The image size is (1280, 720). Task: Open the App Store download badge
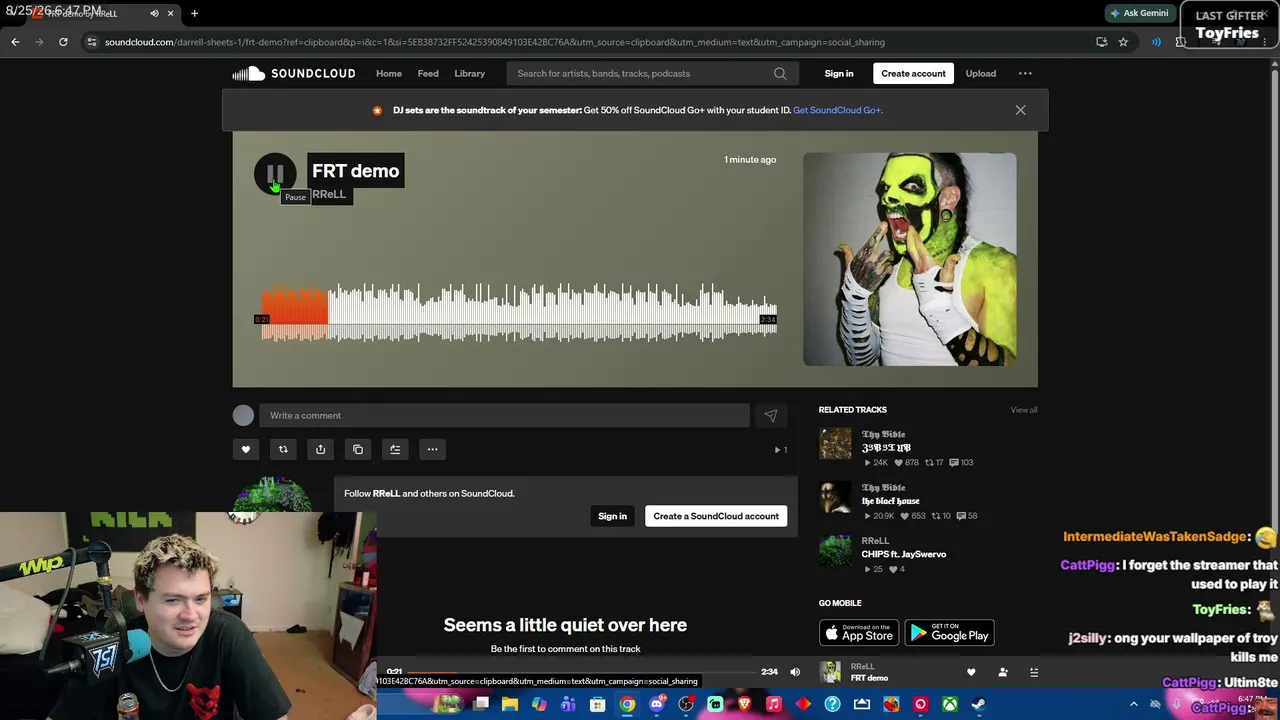click(858, 633)
